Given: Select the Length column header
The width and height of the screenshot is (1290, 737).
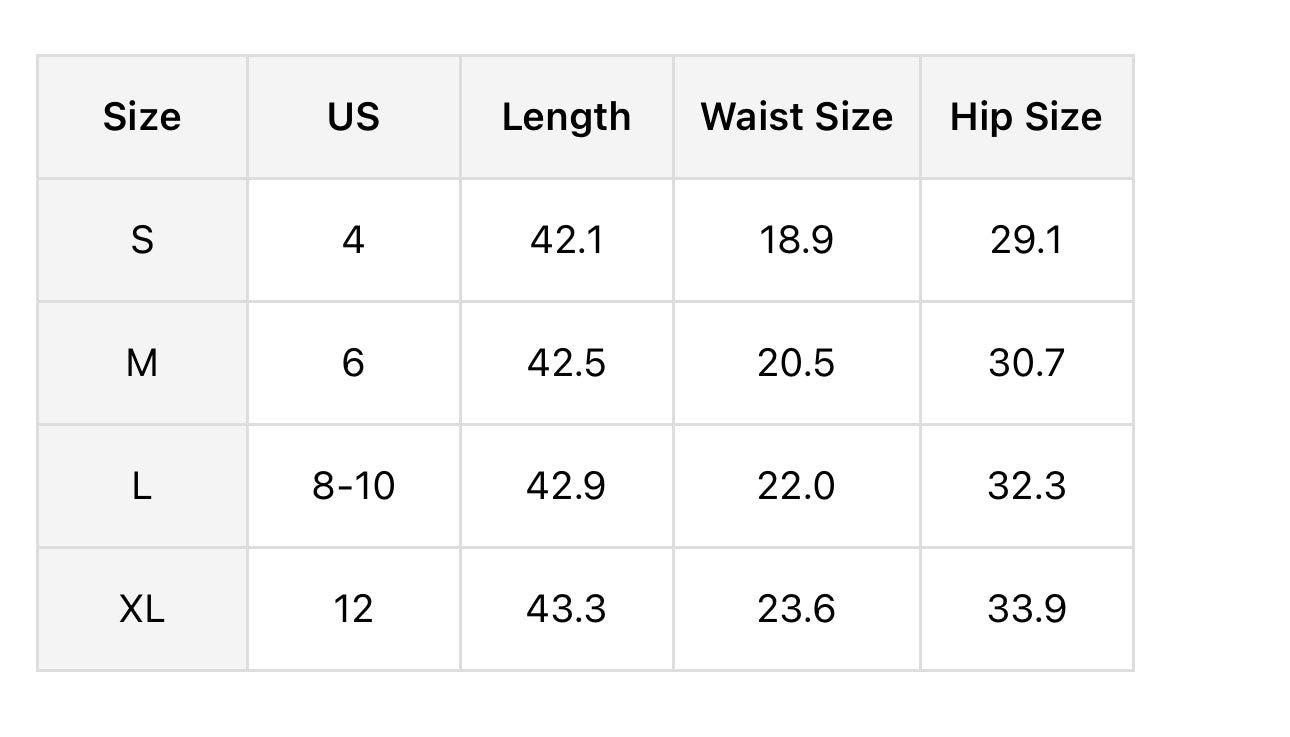Looking at the screenshot, I should click(x=566, y=117).
